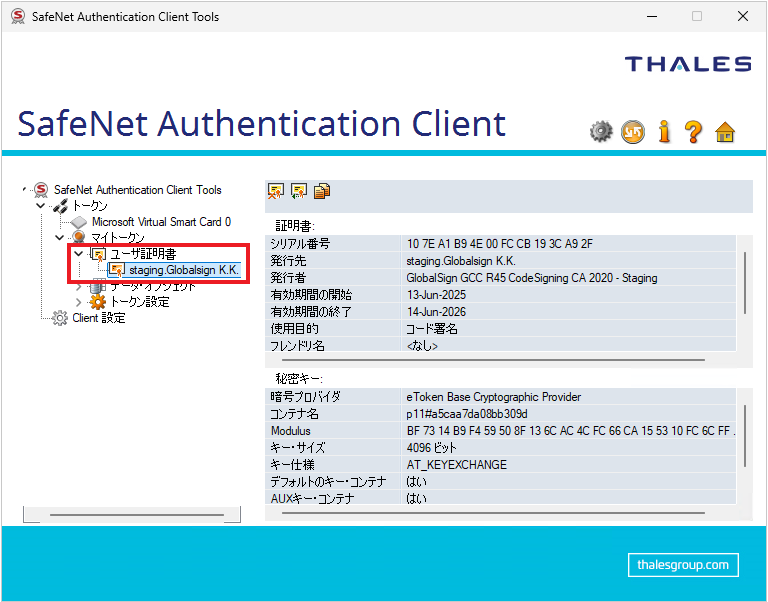Expand the トークン設定 tree node
The image size is (768, 602).
pos(79,302)
